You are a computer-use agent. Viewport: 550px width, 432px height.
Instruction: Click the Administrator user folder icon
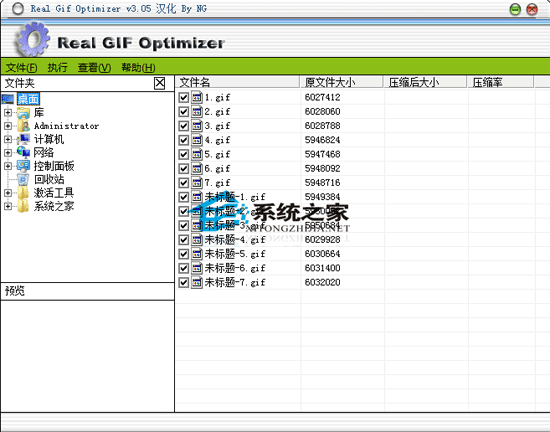(23, 126)
